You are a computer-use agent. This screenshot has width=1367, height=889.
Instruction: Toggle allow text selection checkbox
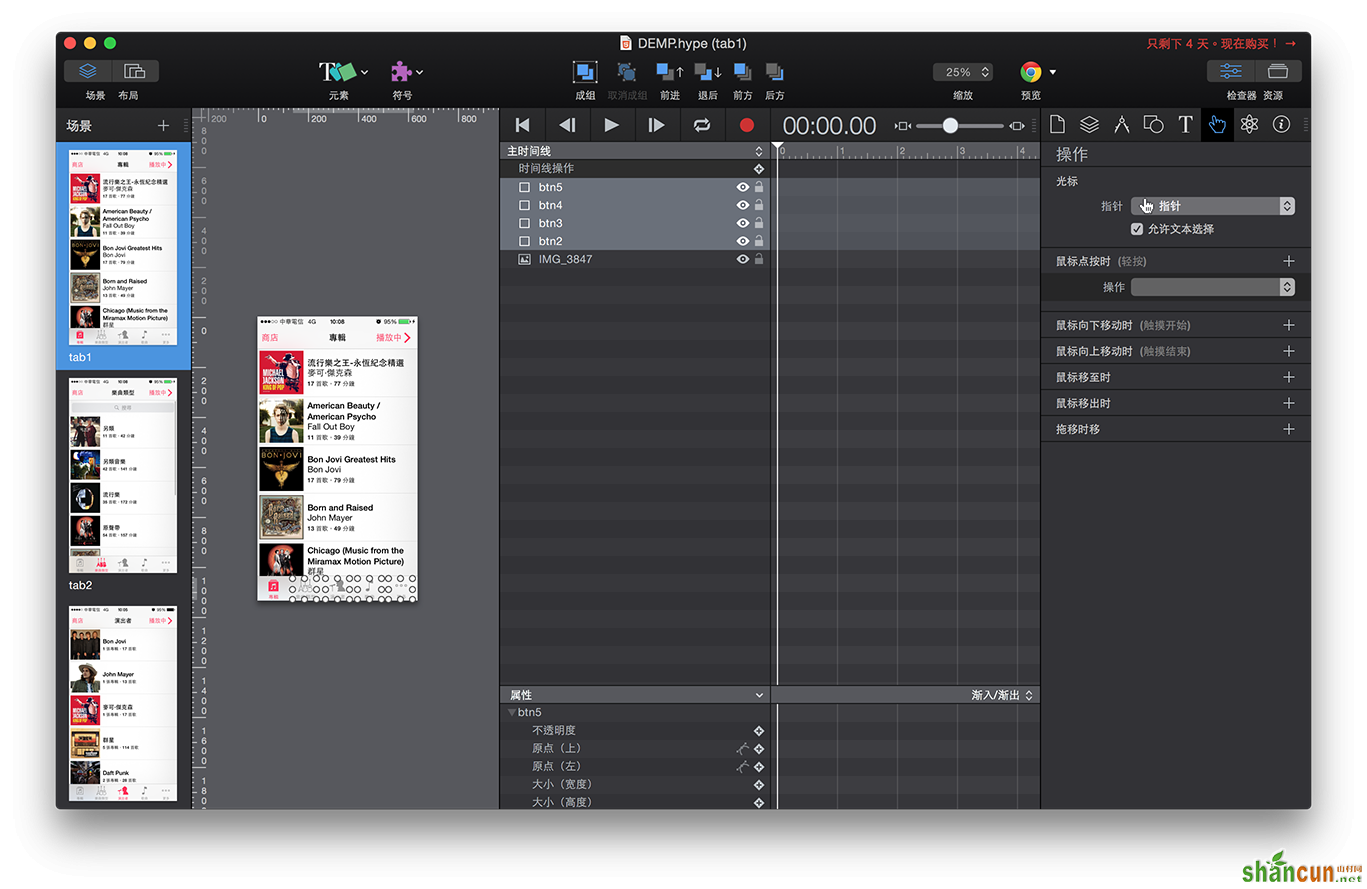pos(1137,229)
